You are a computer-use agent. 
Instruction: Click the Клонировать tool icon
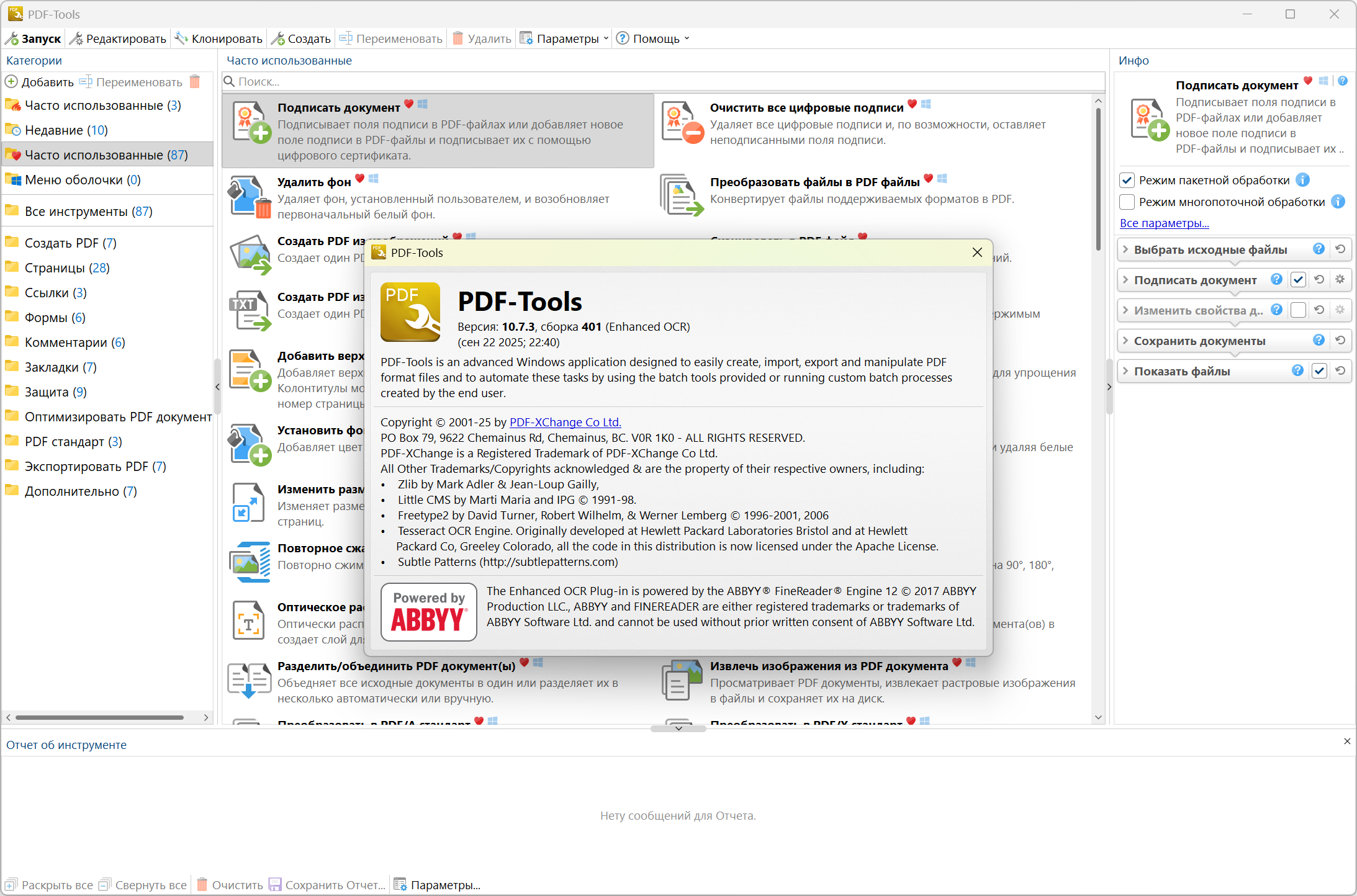click(x=181, y=38)
